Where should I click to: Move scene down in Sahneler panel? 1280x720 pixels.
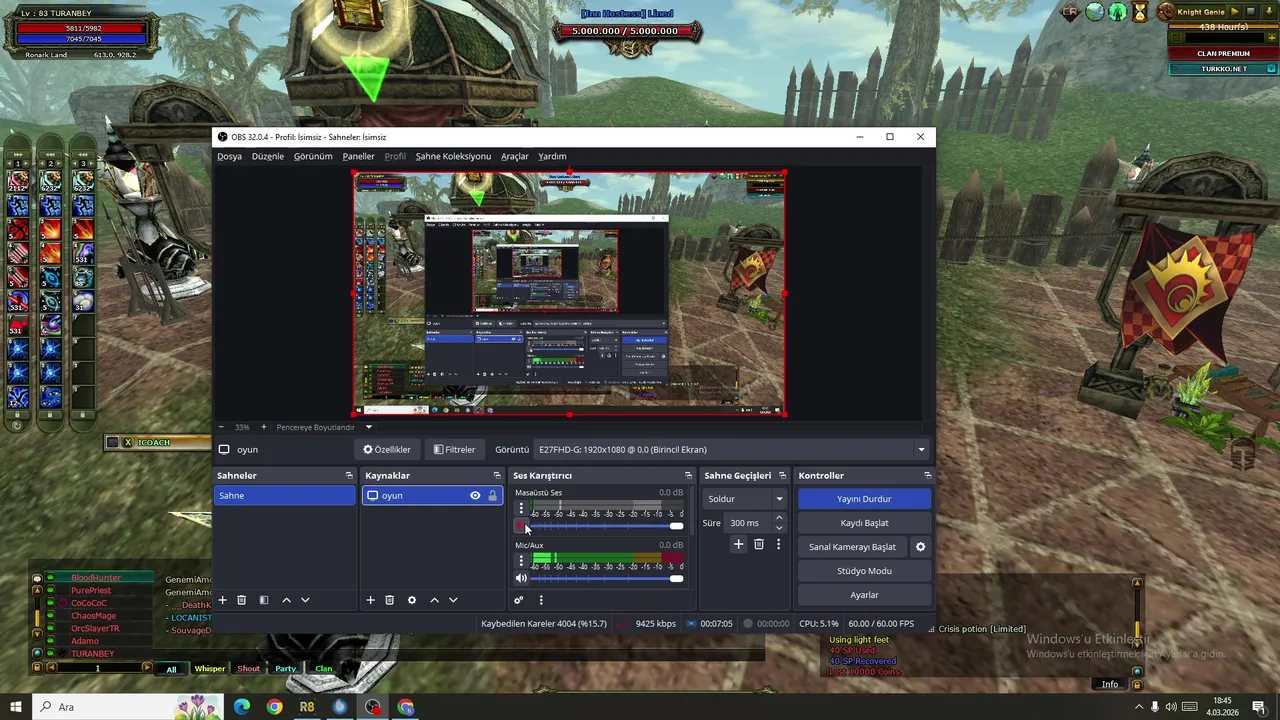click(x=305, y=600)
